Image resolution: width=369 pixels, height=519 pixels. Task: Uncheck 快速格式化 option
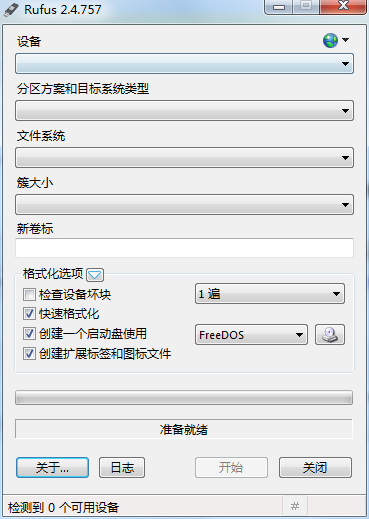click(29, 314)
